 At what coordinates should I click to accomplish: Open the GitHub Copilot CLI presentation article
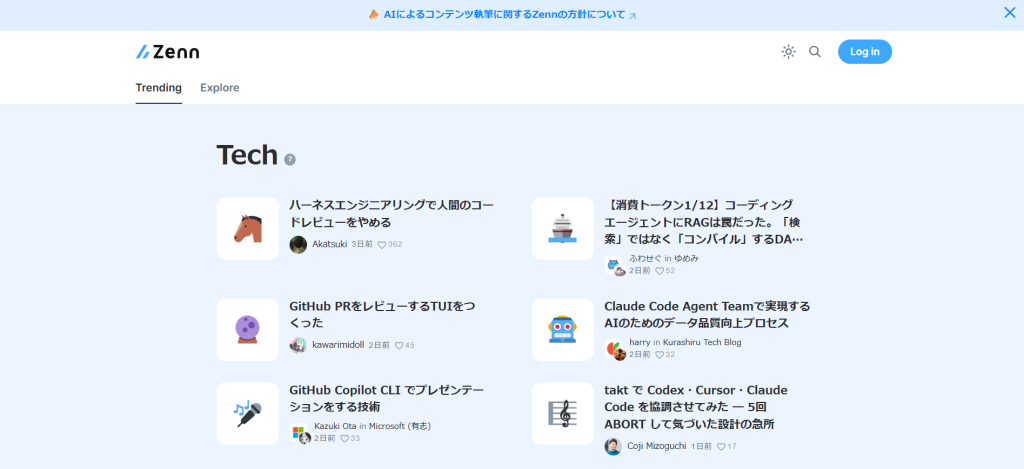[384, 398]
